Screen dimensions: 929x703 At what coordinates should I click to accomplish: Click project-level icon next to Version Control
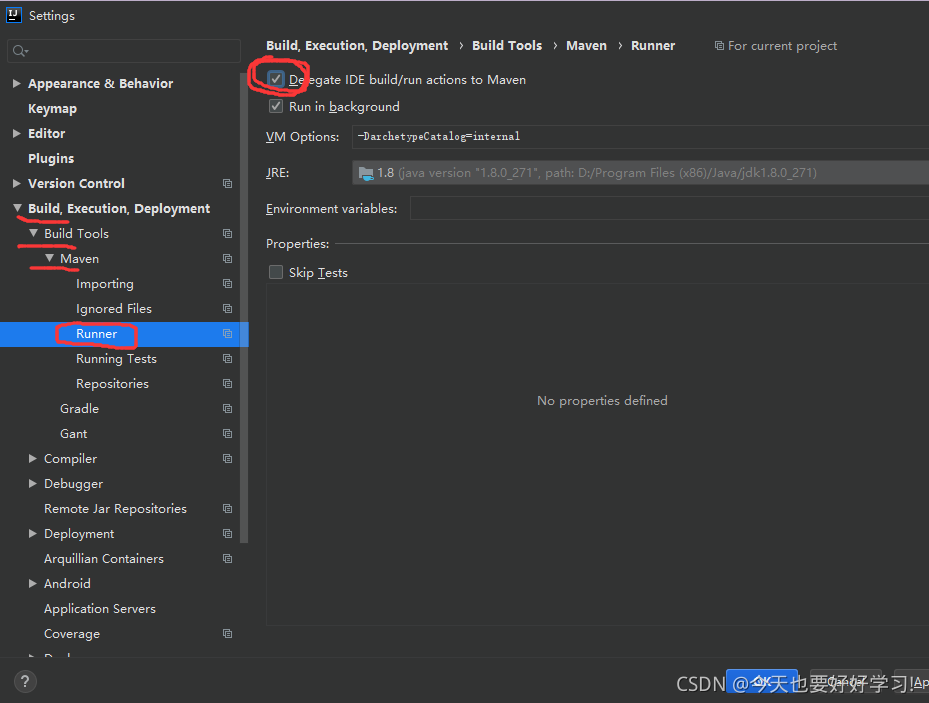(x=228, y=184)
